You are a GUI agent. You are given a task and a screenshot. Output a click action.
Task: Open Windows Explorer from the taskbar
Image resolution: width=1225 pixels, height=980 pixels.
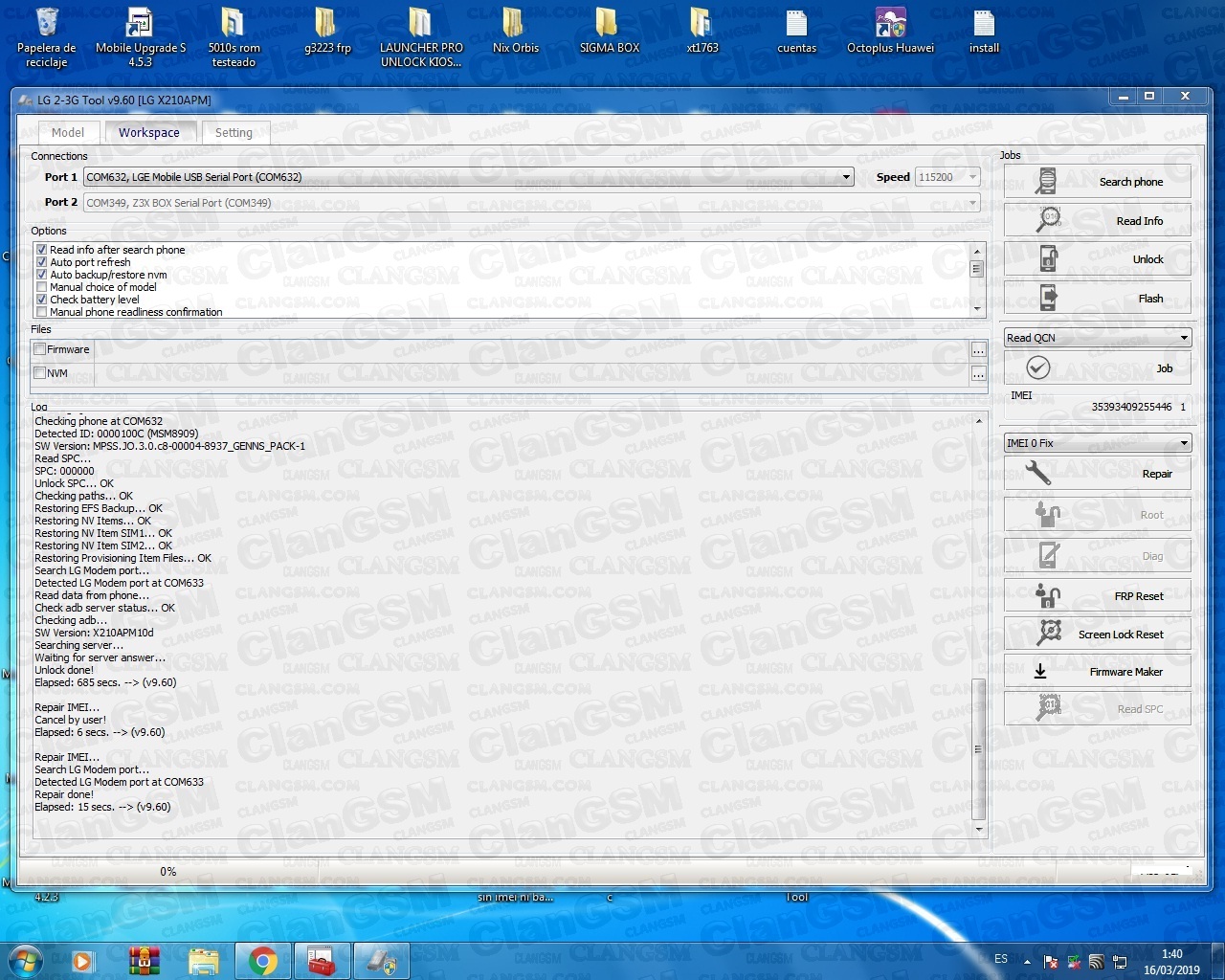tap(204, 961)
